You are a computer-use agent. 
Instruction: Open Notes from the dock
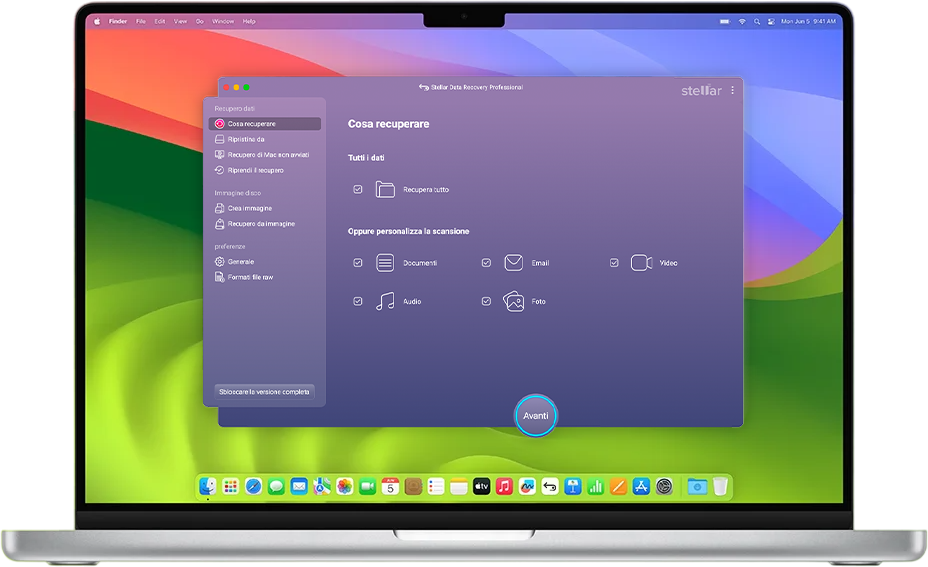tap(459, 487)
